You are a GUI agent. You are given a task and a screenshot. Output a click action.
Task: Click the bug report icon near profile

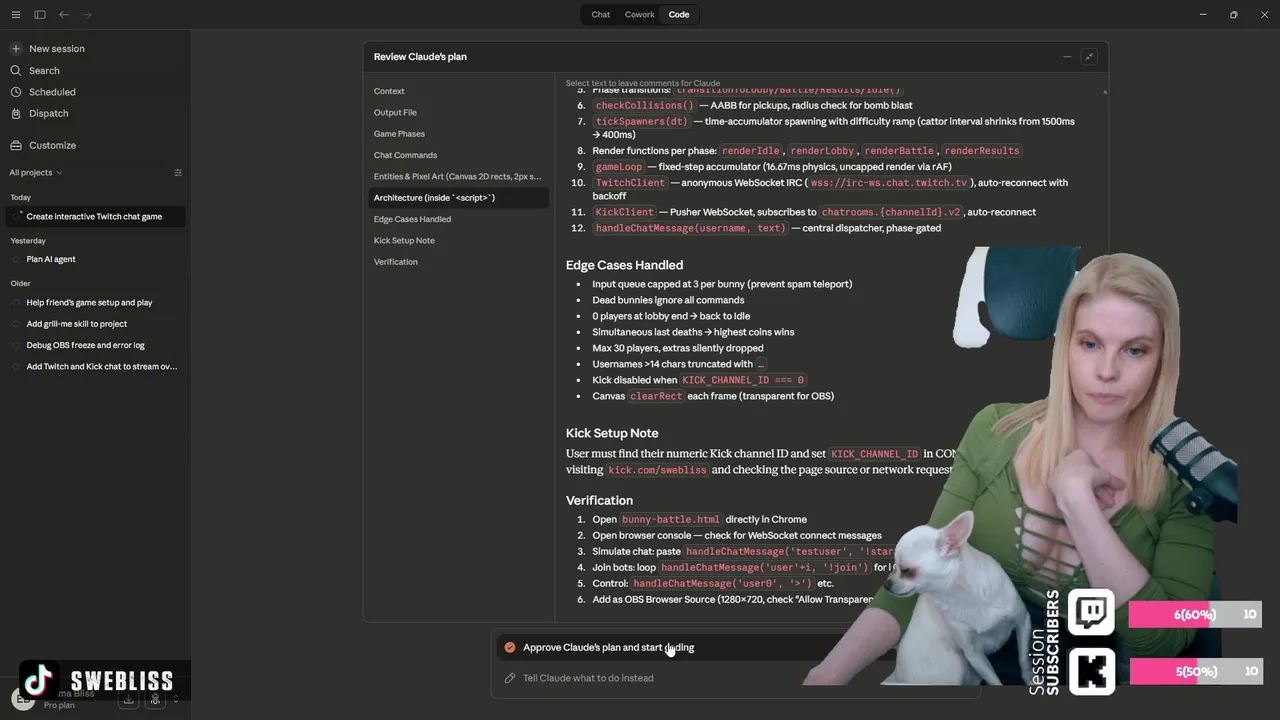pos(155,700)
